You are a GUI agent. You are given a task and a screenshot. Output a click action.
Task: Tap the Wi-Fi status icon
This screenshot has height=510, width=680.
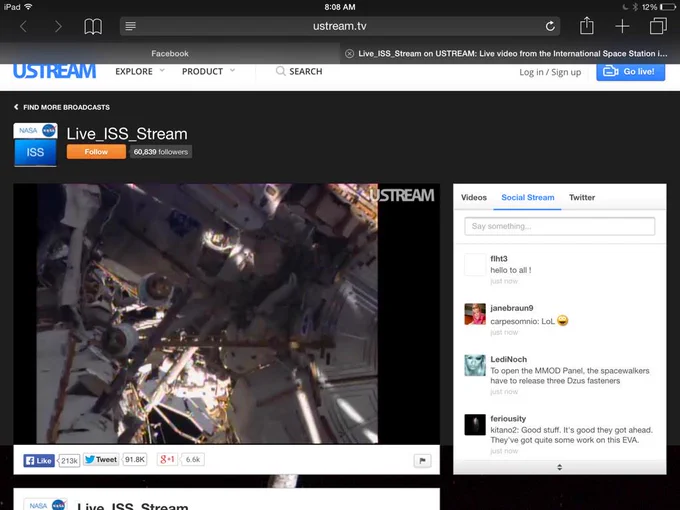tap(29, 7)
